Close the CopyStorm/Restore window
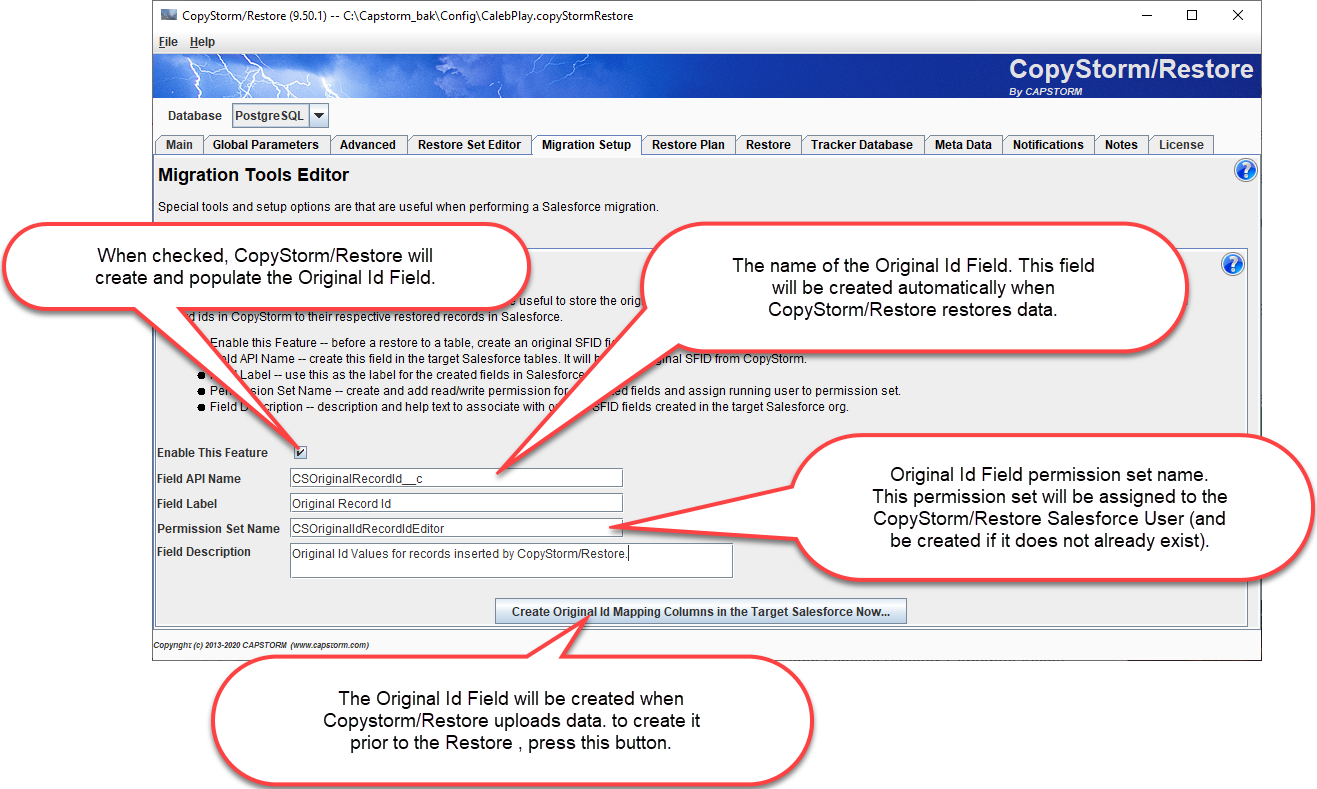This screenshot has width=1317, height=789. click(x=1238, y=16)
